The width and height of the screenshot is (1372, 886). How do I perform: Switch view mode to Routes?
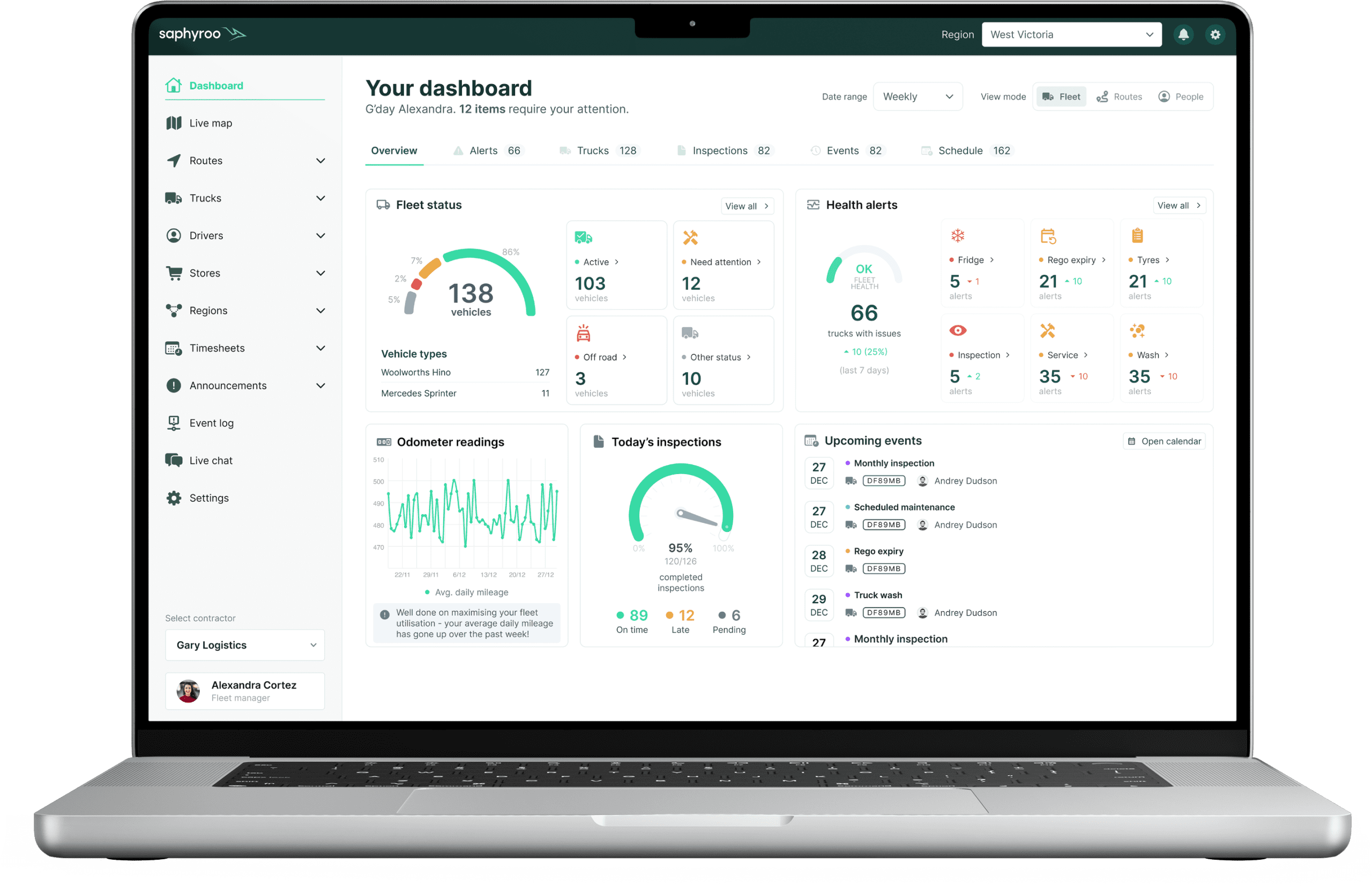click(x=1119, y=96)
